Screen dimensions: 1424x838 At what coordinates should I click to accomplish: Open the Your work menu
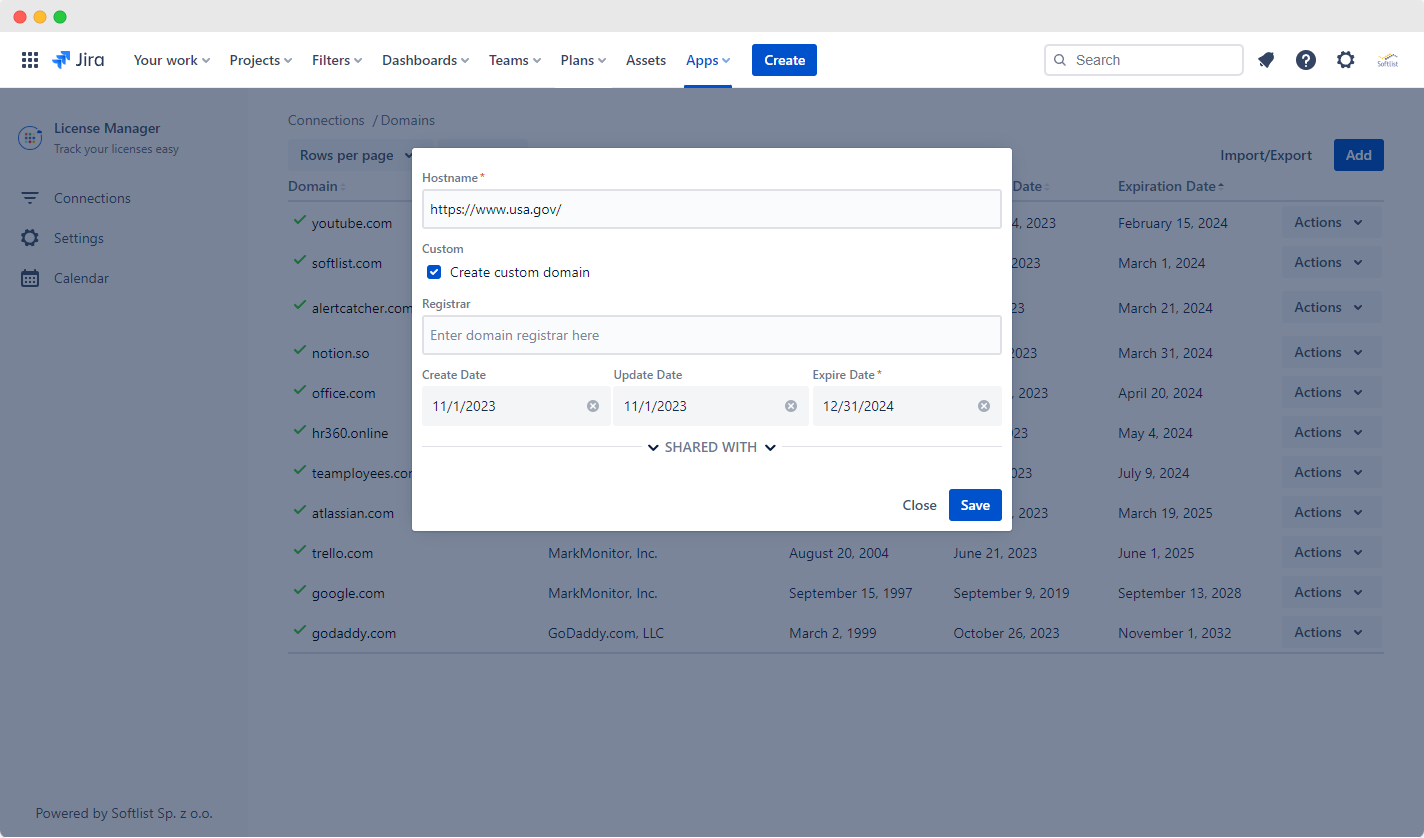[172, 60]
